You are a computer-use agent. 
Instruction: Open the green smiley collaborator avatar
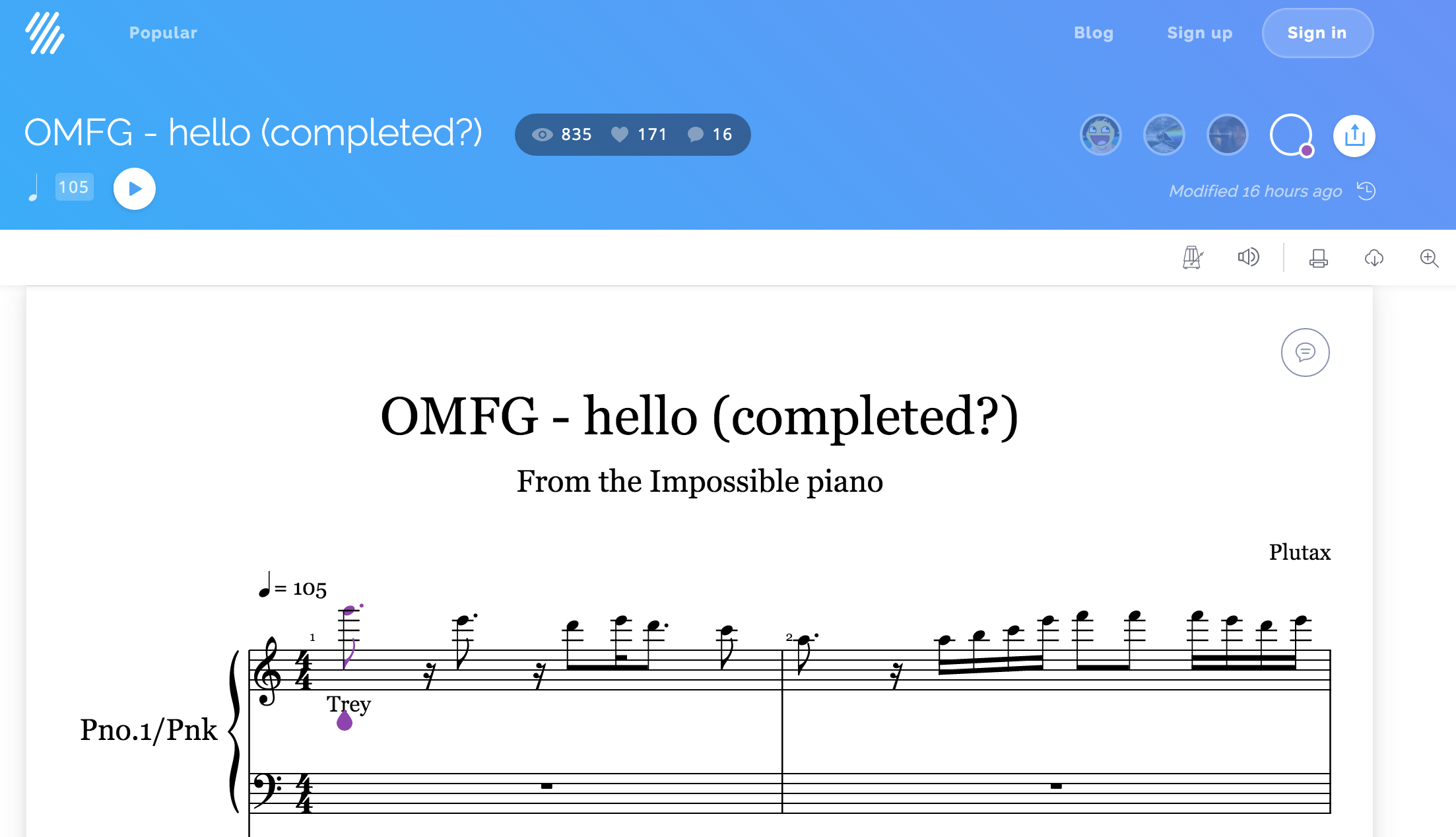pos(1100,135)
